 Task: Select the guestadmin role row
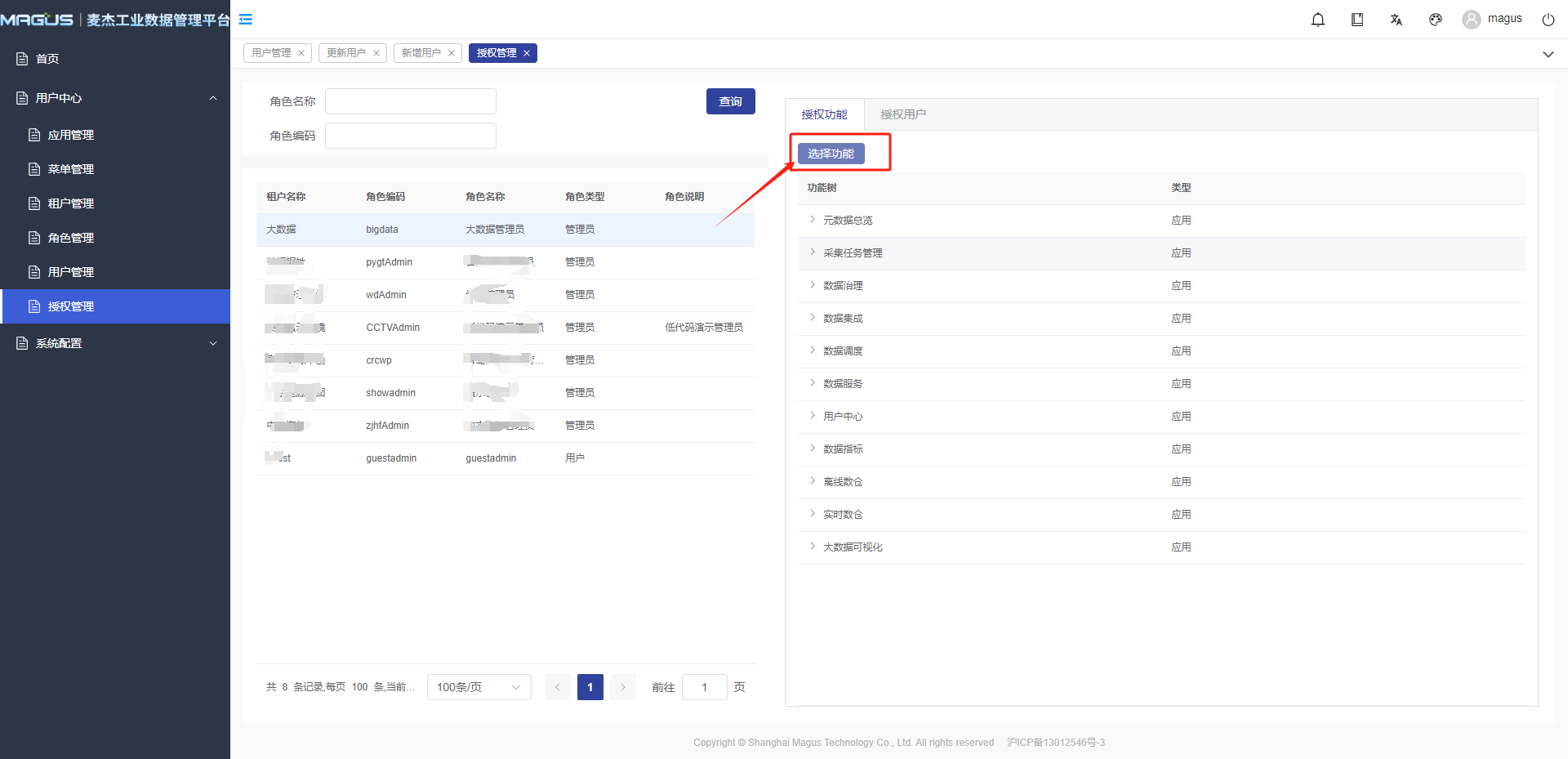coord(490,458)
